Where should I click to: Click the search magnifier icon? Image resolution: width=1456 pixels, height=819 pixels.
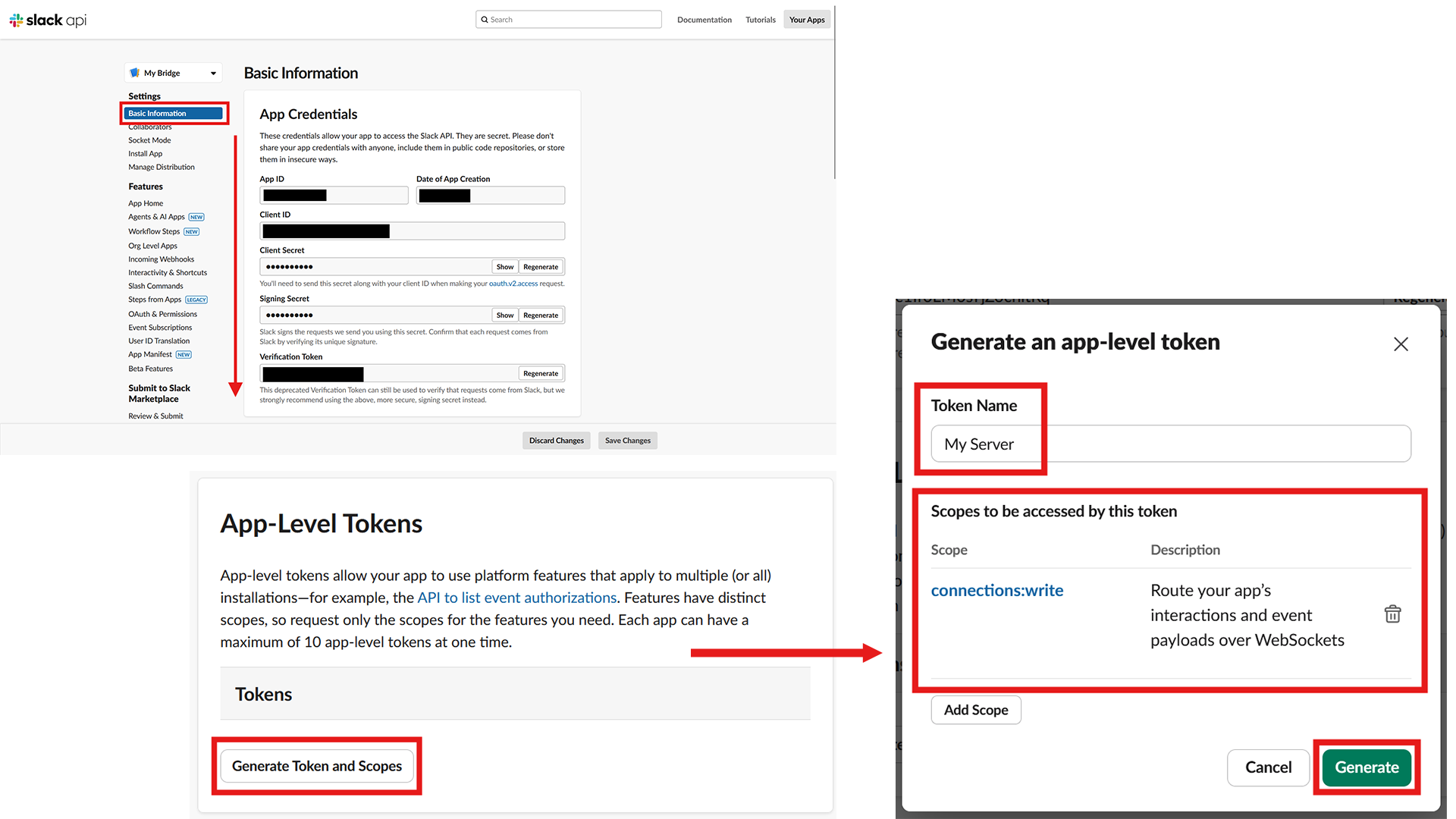point(485,20)
